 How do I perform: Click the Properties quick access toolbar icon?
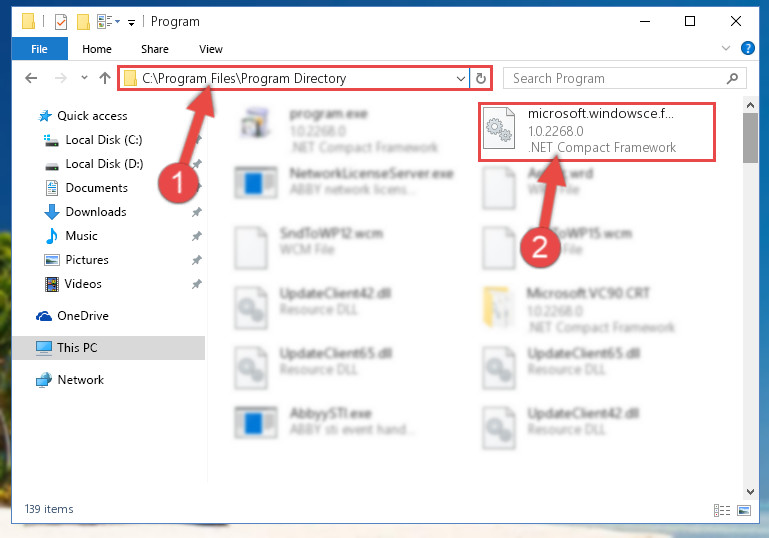coord(61,22)
